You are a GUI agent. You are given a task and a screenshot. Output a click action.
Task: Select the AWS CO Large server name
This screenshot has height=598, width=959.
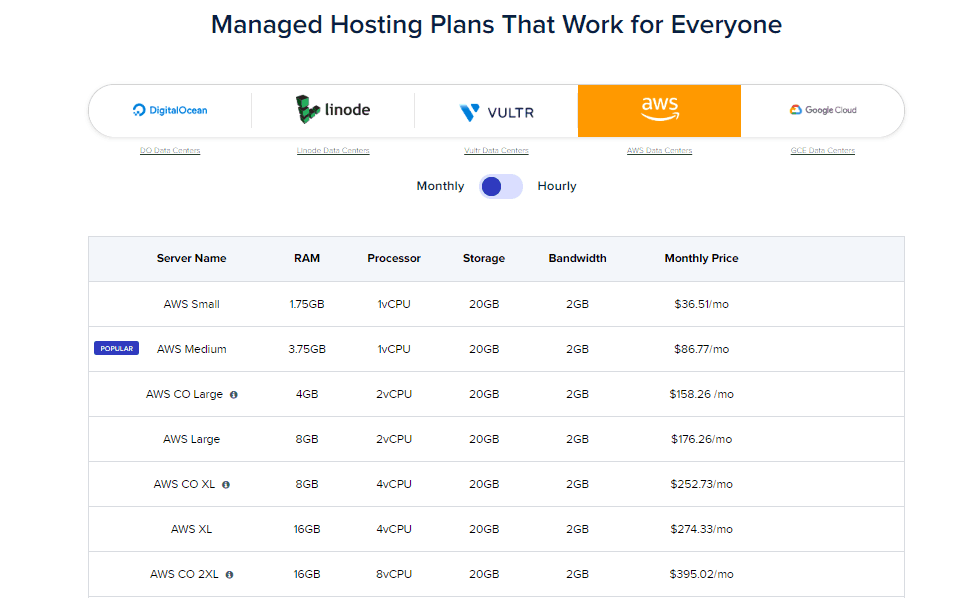pyautogui.click(x=184, y=394)
